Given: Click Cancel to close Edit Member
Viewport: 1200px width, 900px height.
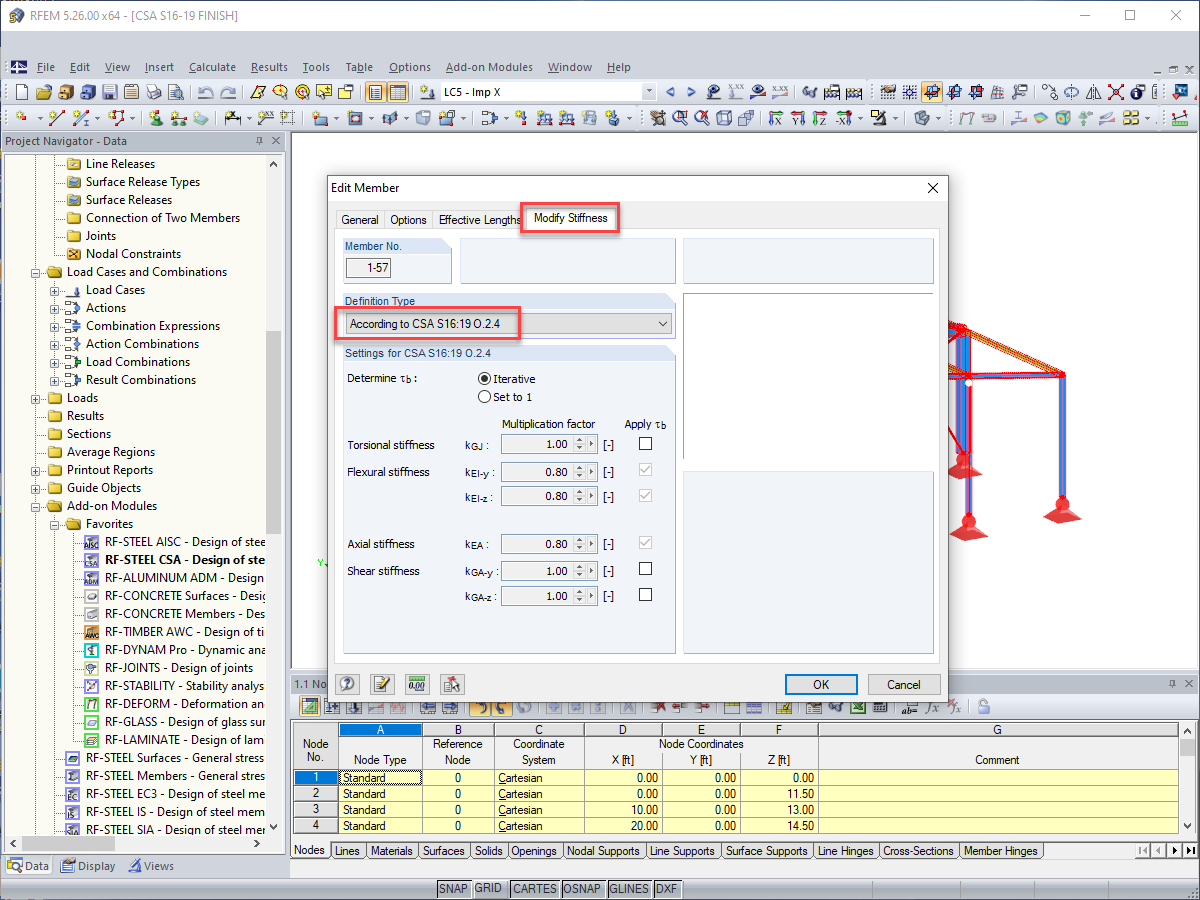Looking at the screenshot, I should coord(903,684).
